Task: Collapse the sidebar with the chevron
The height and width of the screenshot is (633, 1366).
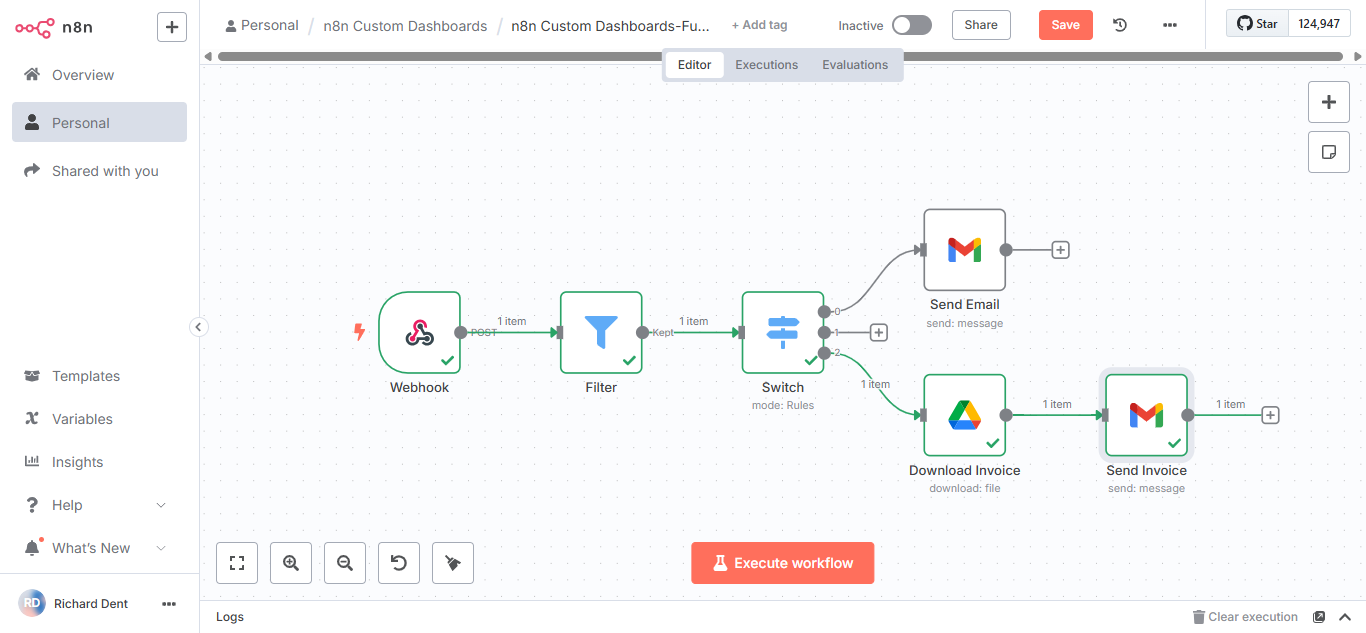Action: coord(198,327)
